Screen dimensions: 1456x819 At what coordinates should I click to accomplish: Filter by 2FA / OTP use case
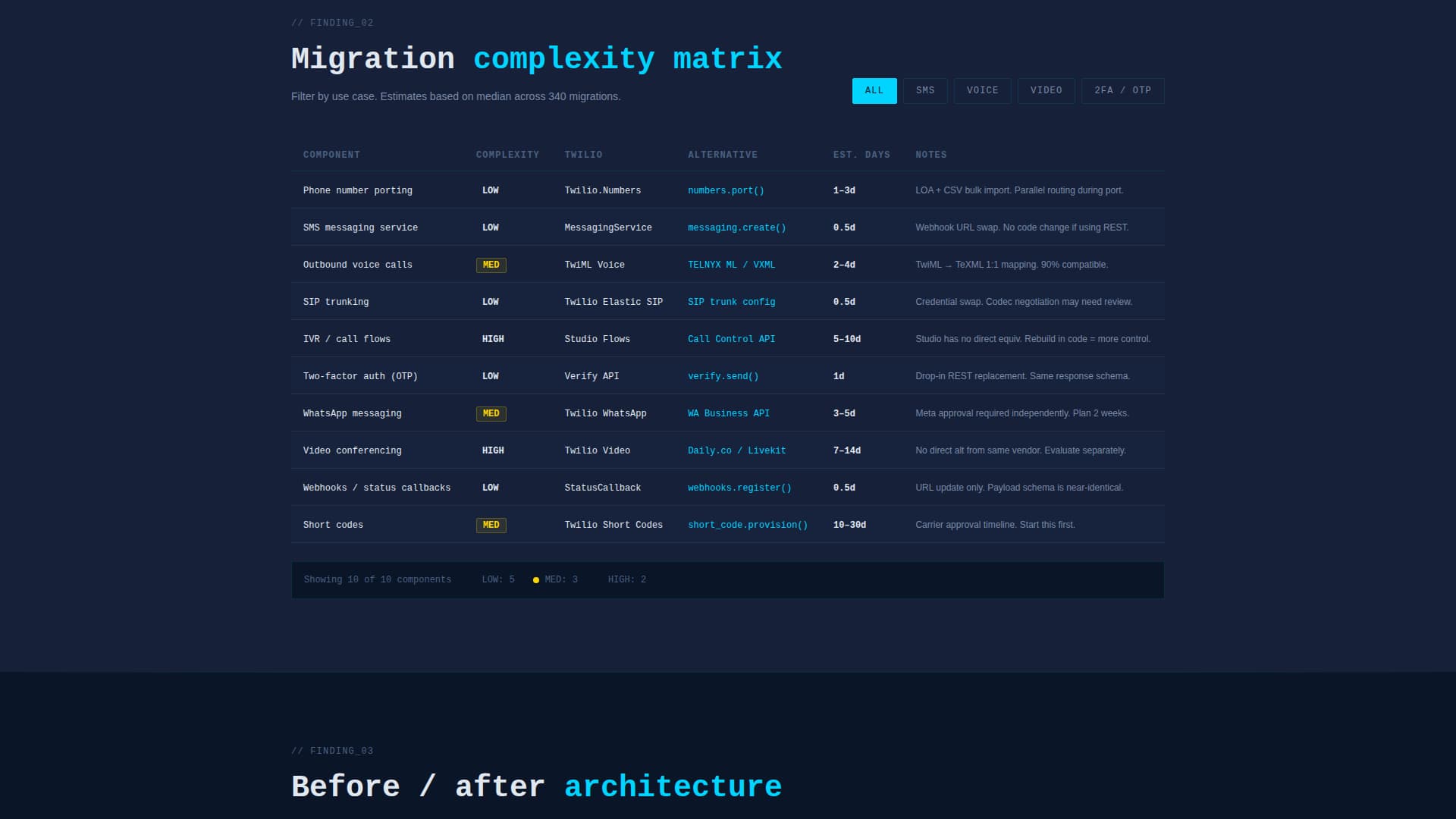pyautogui.click(x=1122, y=90)
